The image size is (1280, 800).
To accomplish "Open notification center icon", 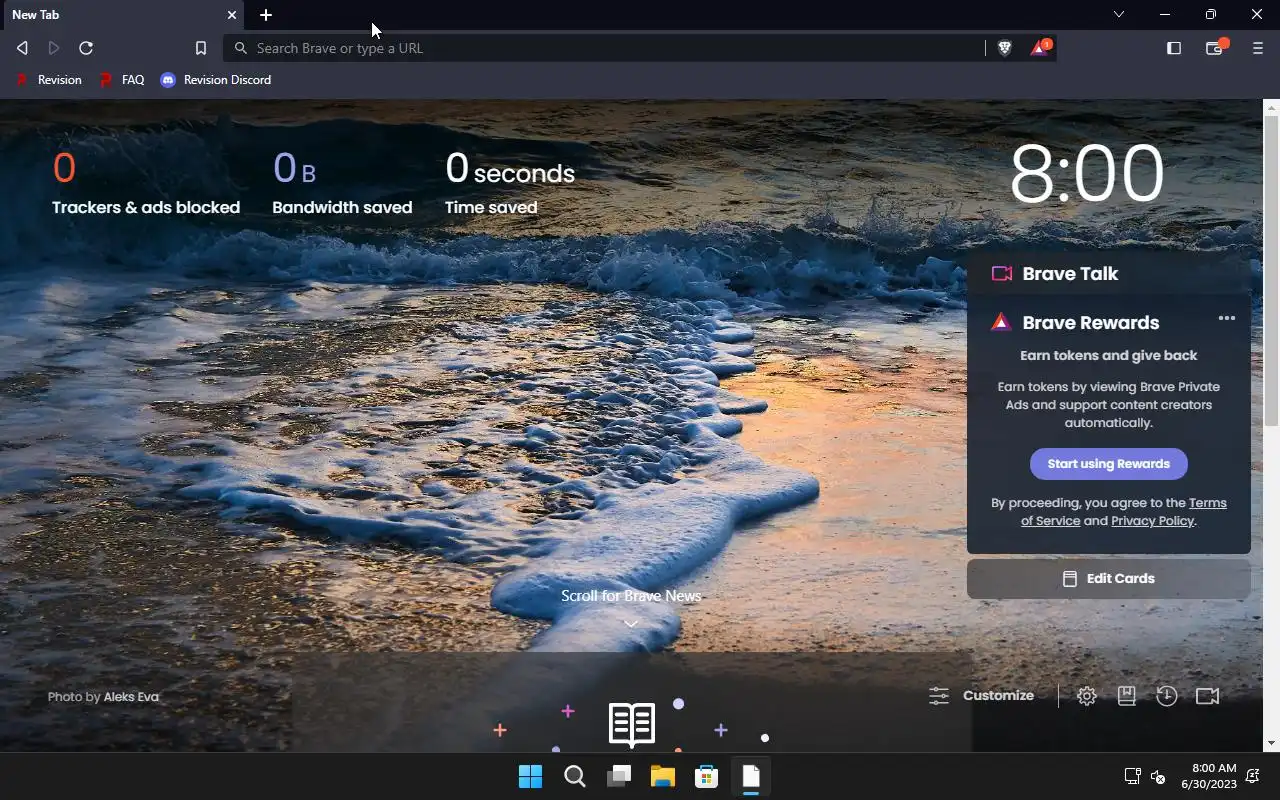I will pyautogui.click(x=1254, y=776).
